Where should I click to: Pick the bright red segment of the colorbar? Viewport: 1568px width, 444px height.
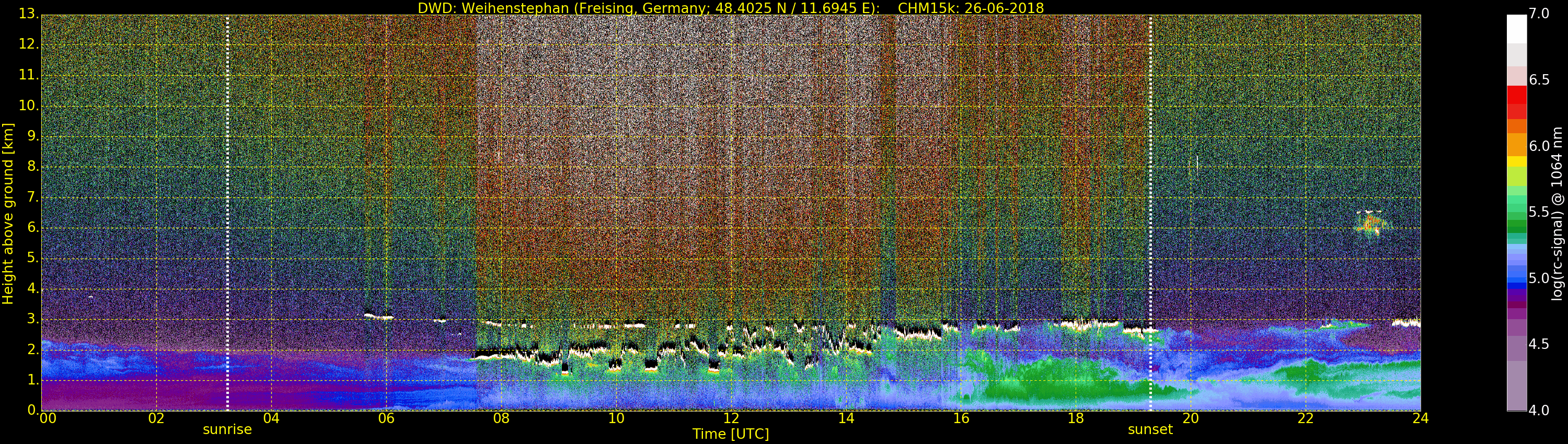1517,95
